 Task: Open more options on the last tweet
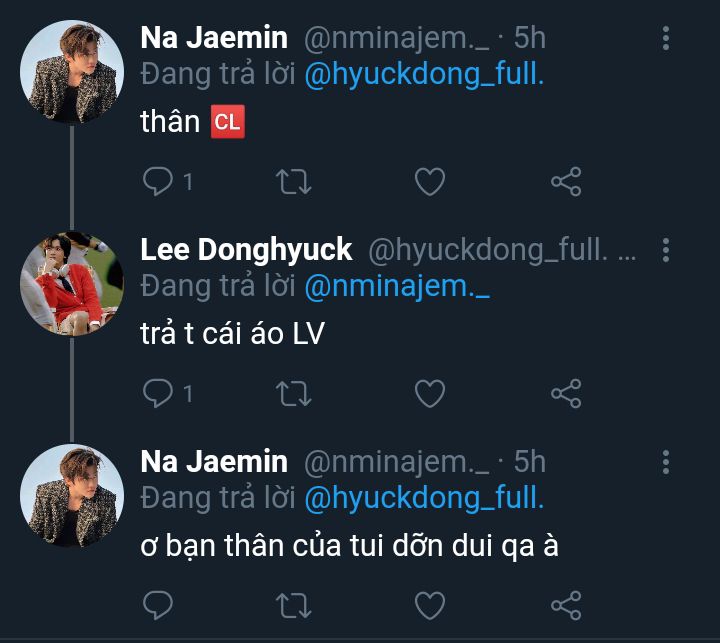(x=666, y=461)
